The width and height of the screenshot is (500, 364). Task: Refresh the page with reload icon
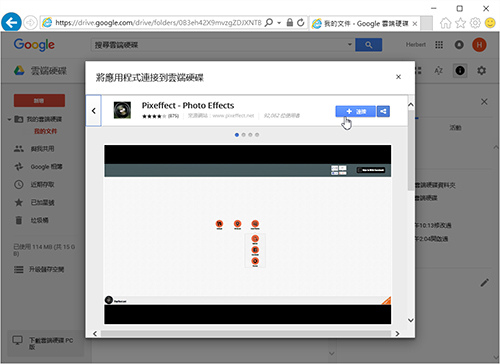(x=301, y=23)
